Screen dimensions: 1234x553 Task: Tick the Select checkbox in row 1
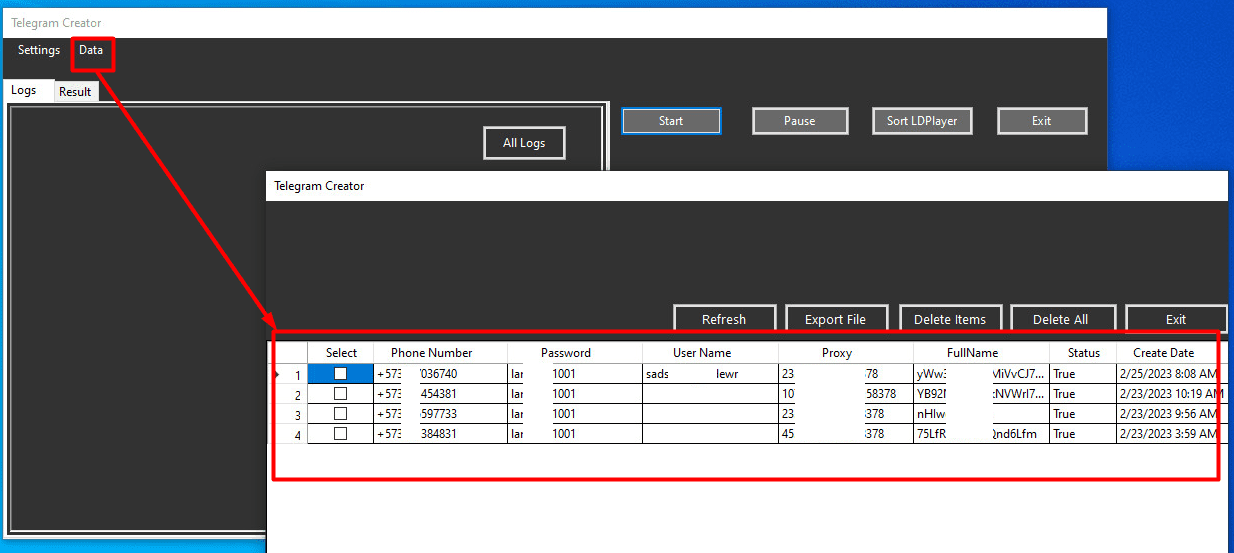coord(340,373)
